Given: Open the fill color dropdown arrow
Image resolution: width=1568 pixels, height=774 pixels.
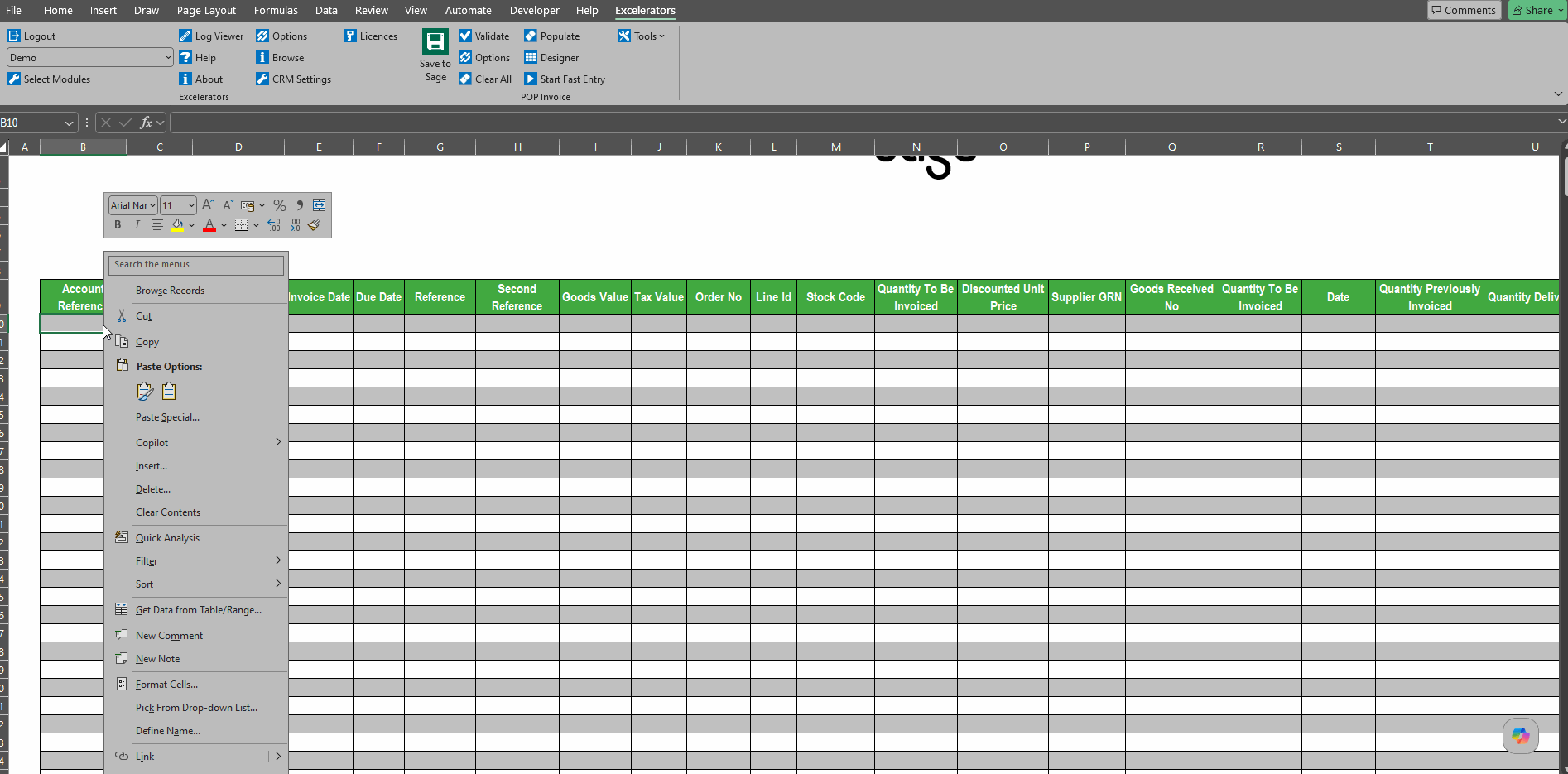Looking at the screenshot, I should (191, 225).
